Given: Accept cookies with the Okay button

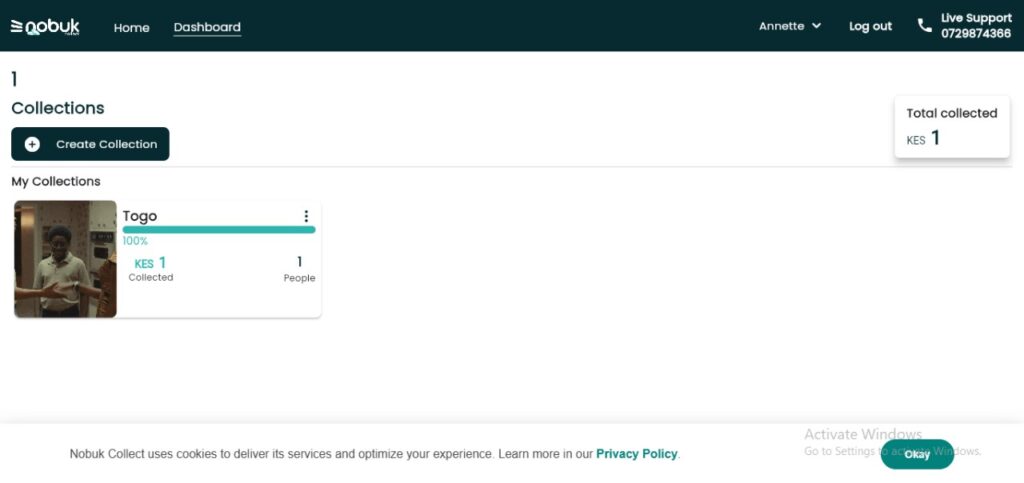Looking at the screenshot, I should point(917,454).
